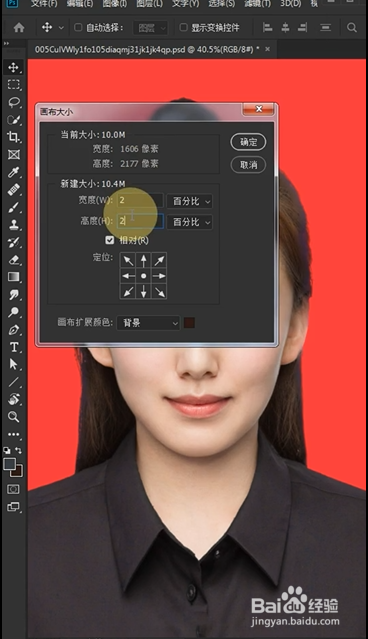Image resolution: width=368 pixels, height=639 pixels.
Task: Open the 选择(S) menu
Action: click(222, 4)
